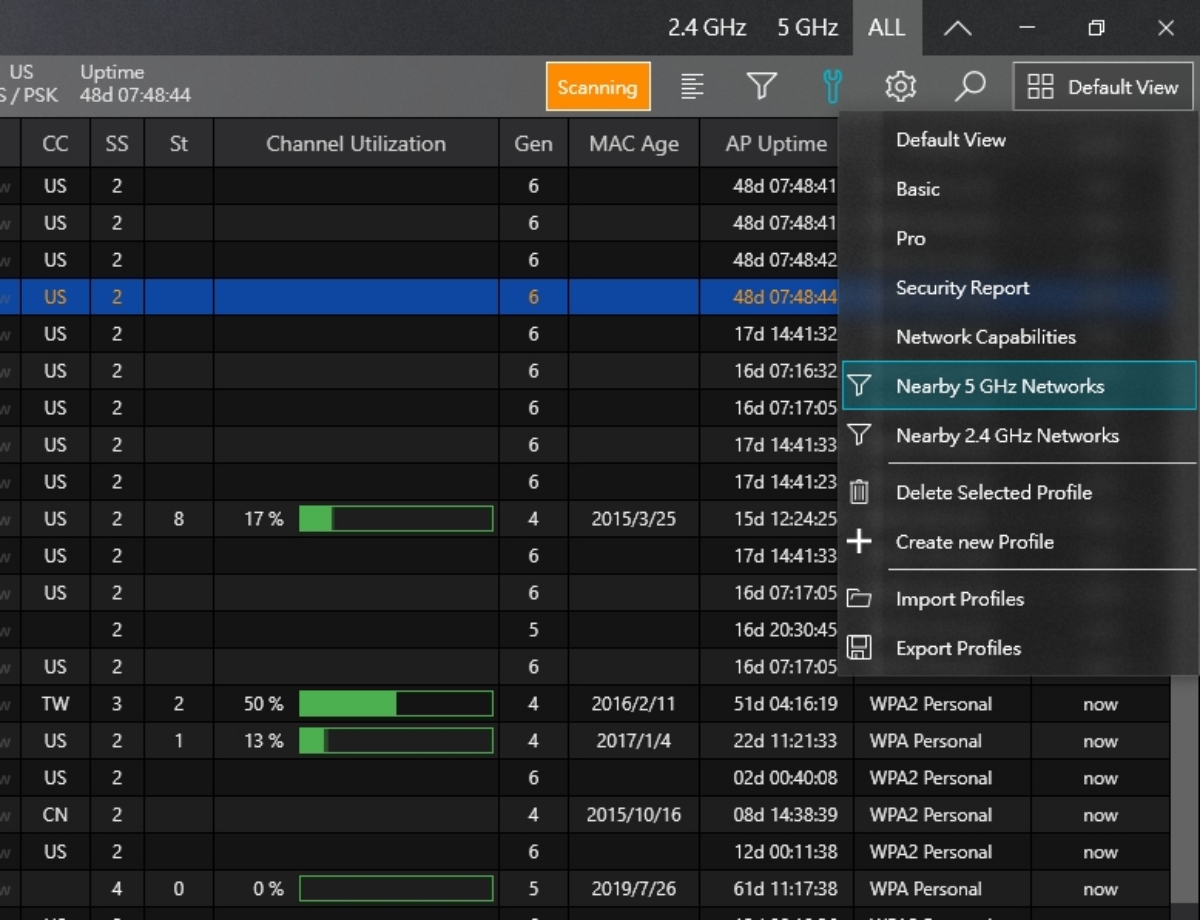This screenshot has height=920, width=1200.
Task: Click the blue wrench tools icon
Action: tap(831, 87)
